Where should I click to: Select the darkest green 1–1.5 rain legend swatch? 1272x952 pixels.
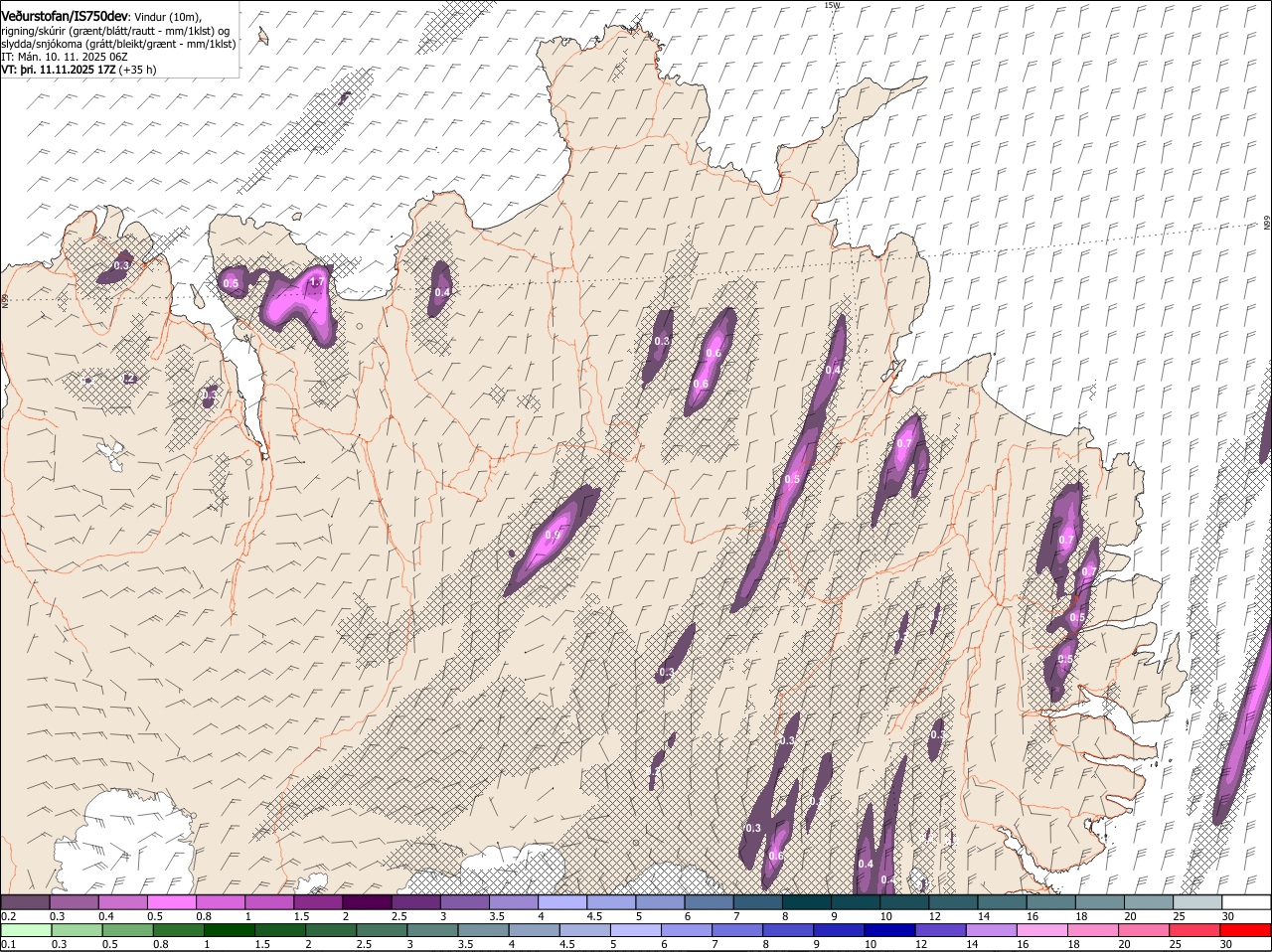click(x=228, y=930)
